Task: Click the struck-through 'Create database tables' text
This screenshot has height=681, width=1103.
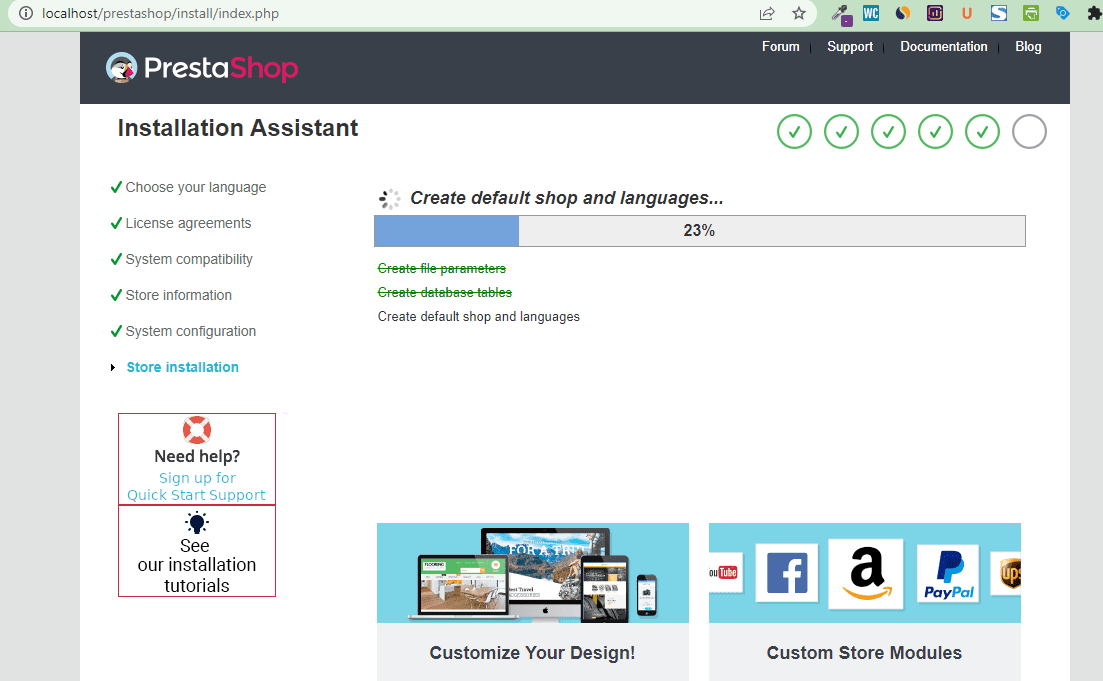Action: pyautogui.click(x=445, y=293)
